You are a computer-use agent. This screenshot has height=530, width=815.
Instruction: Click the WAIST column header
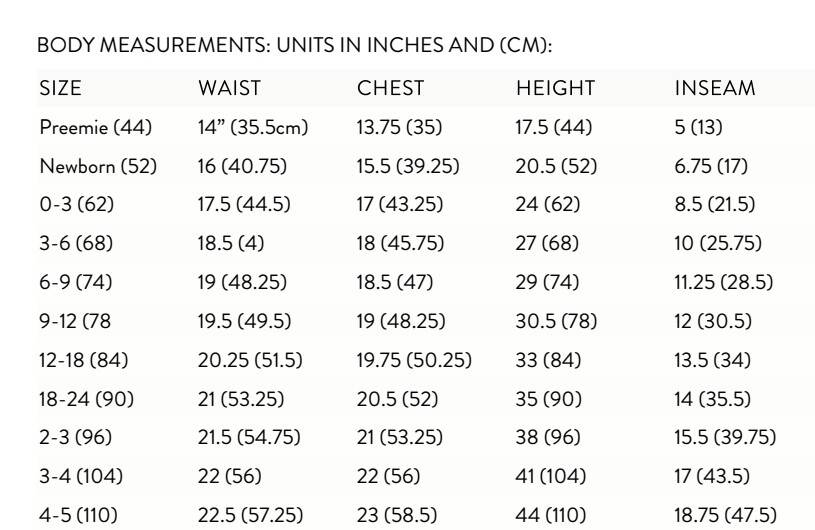pyautogui.click(x=229, y=88)
